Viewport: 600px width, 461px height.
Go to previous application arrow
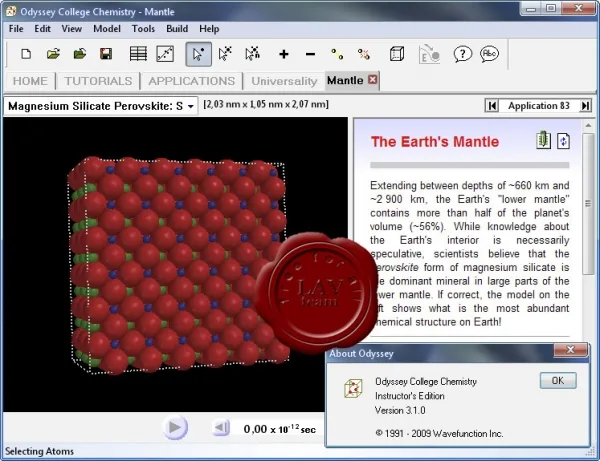click(492, 106)
